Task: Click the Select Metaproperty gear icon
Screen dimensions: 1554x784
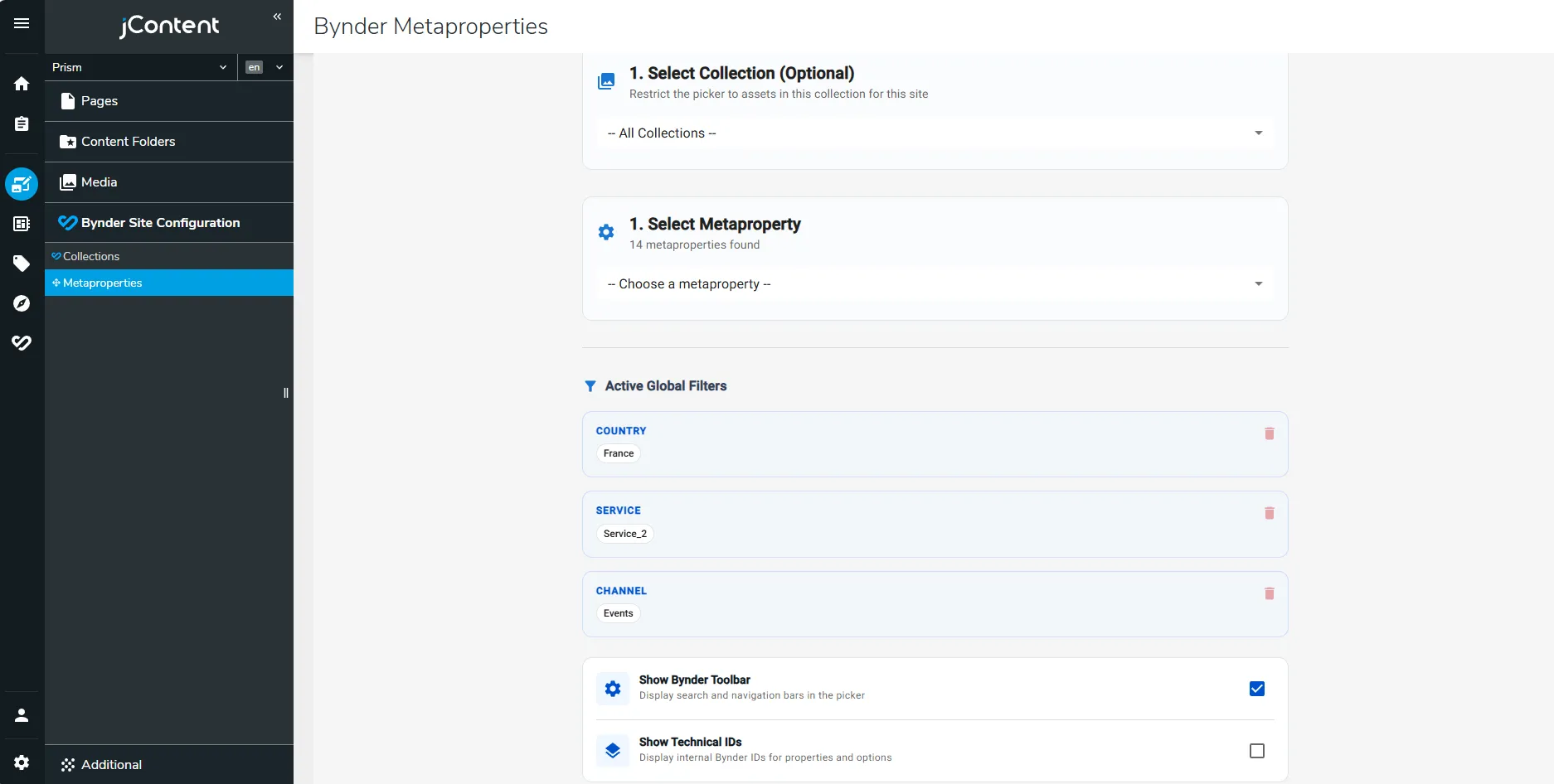Action: tap(606, 232)
